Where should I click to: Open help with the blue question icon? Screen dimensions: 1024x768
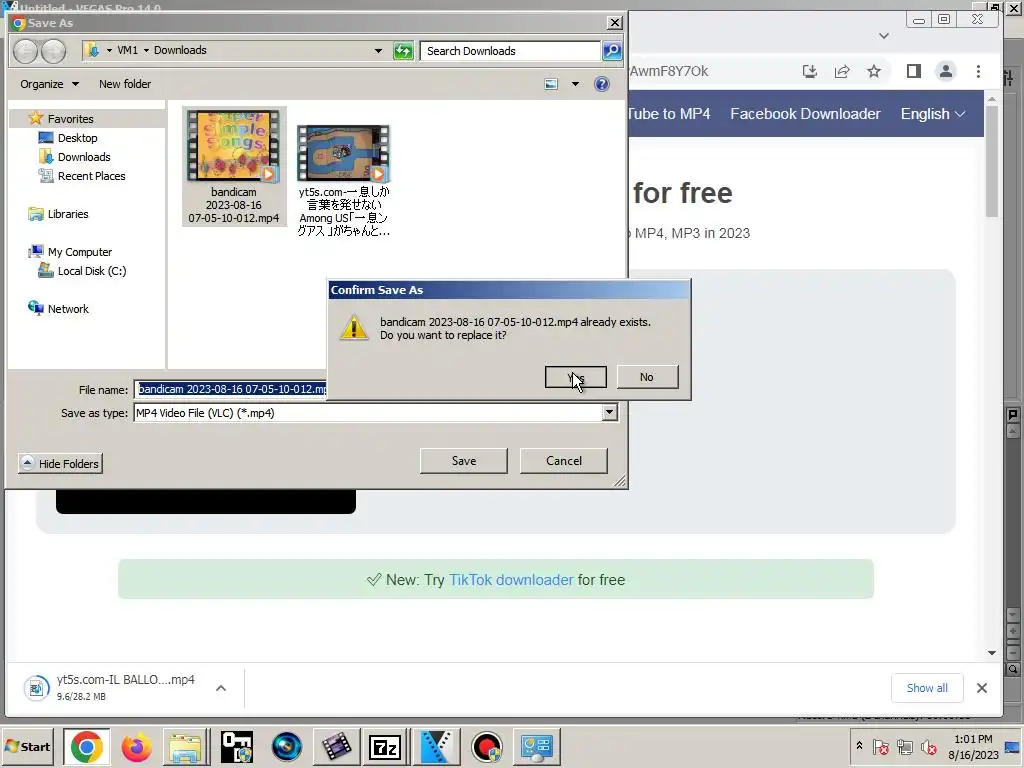tap(602, 84)
